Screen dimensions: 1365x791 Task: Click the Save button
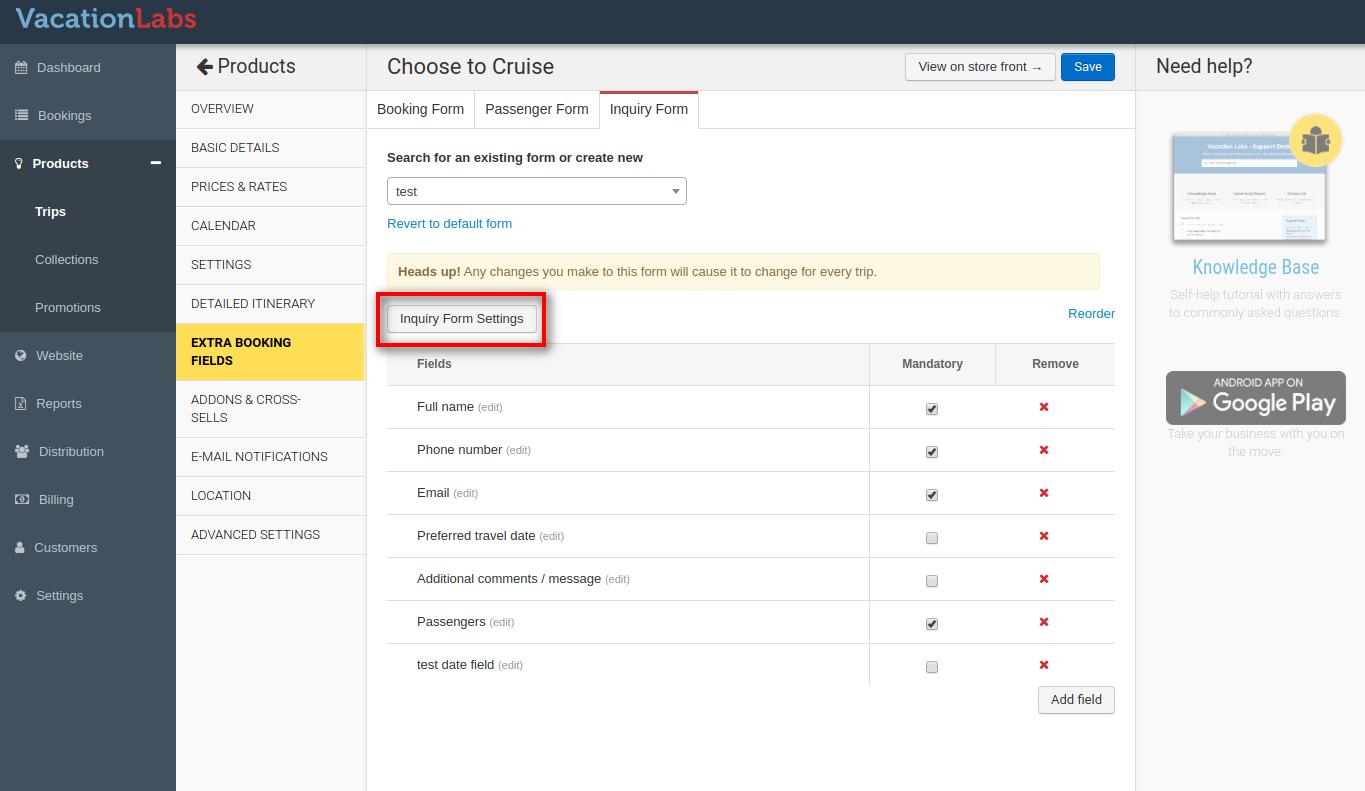pos(1087,67)
